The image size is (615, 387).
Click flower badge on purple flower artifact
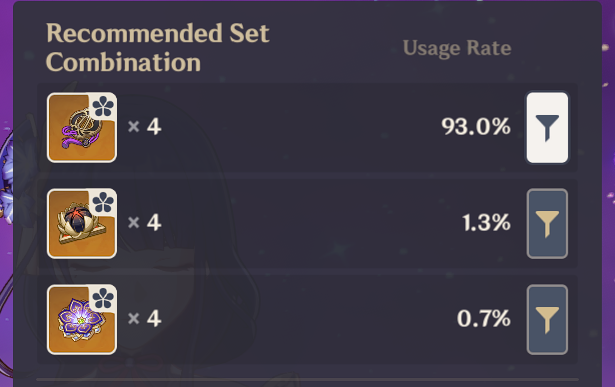[103, 298]
